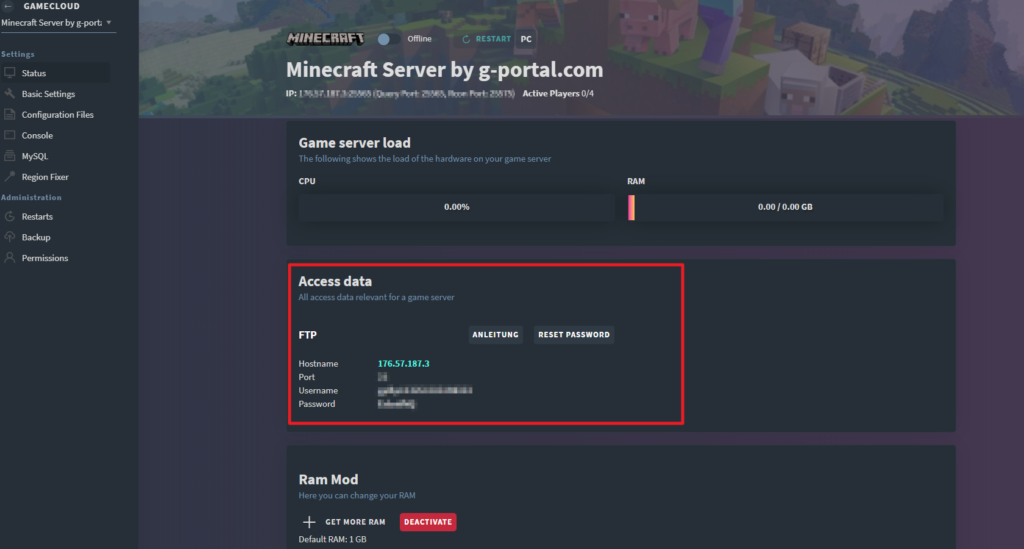Click the PC platform badge
The image size is (1024, 549).
526,39
